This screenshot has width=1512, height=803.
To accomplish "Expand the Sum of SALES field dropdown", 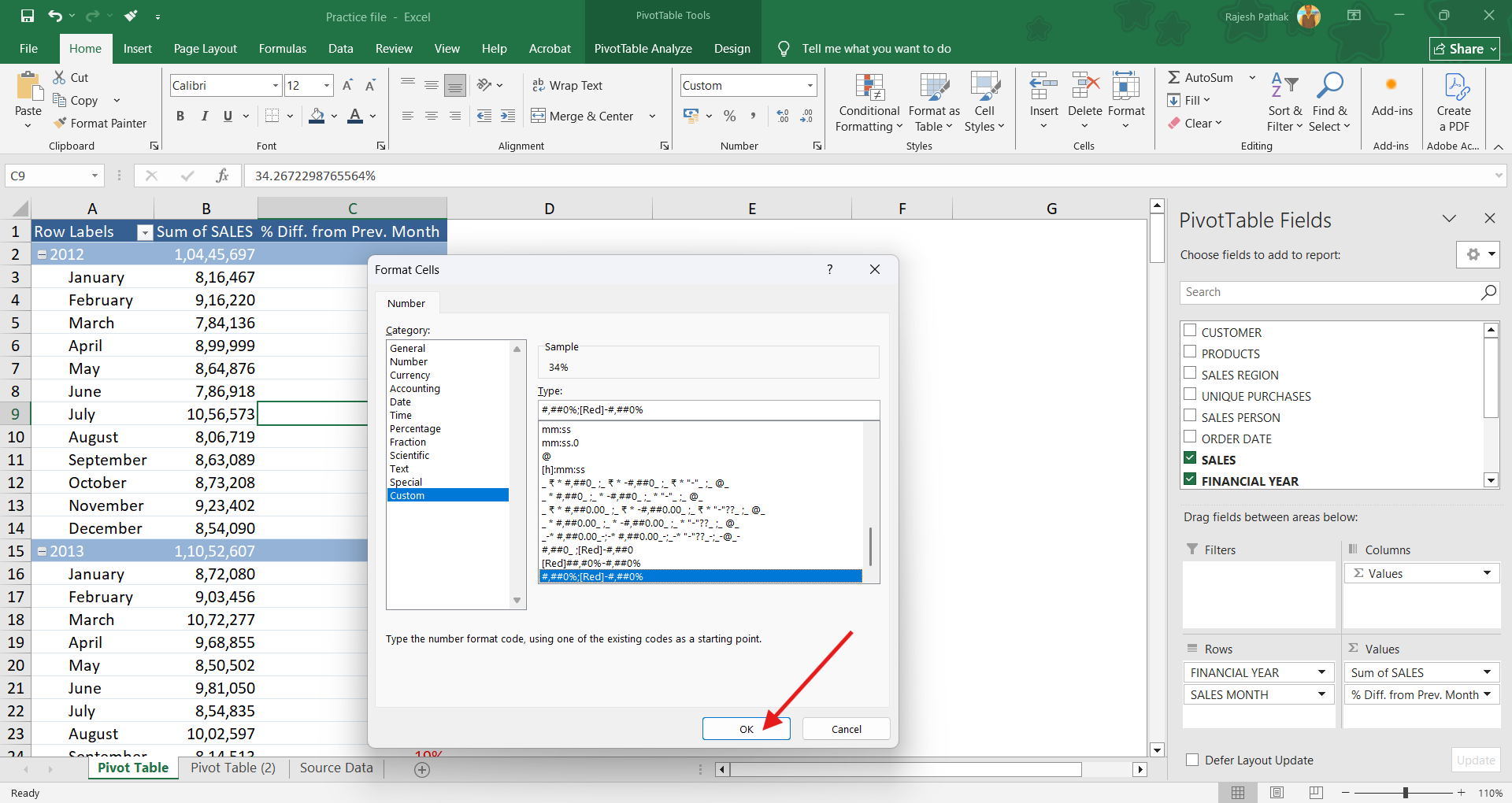I will pyautogui.click(x=1487, y=672).
